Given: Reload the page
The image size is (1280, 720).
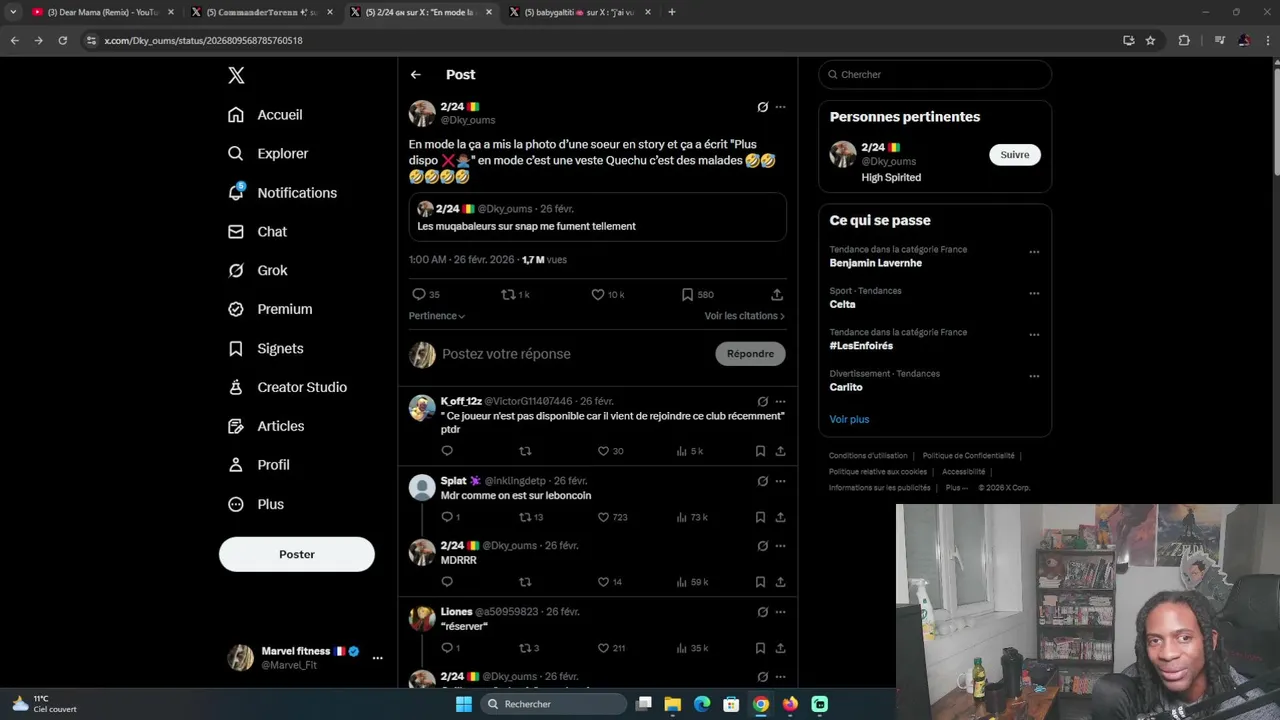Looking at the screenshot, I should [63, 41].
